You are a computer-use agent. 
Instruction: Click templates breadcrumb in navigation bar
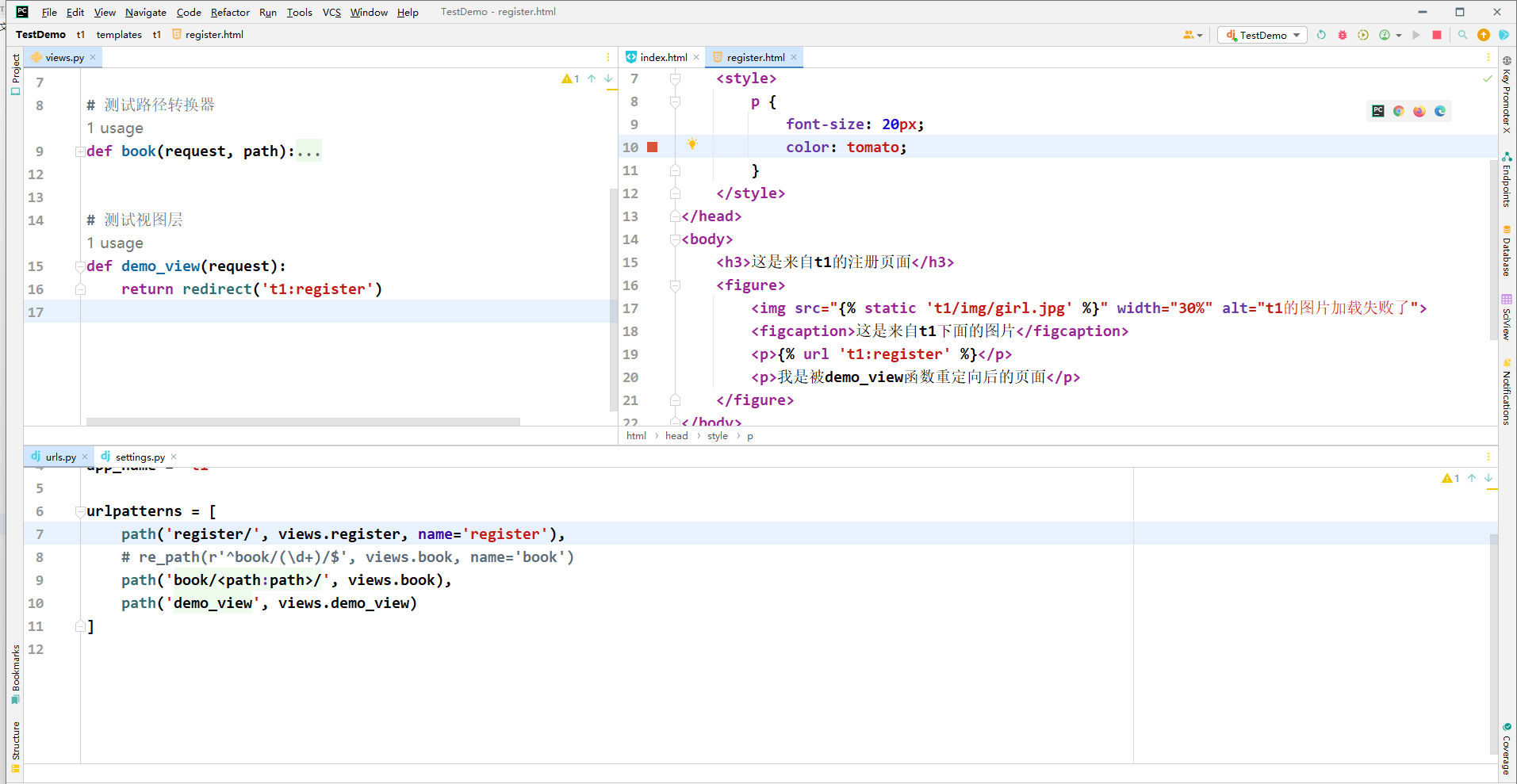point(119,35)
